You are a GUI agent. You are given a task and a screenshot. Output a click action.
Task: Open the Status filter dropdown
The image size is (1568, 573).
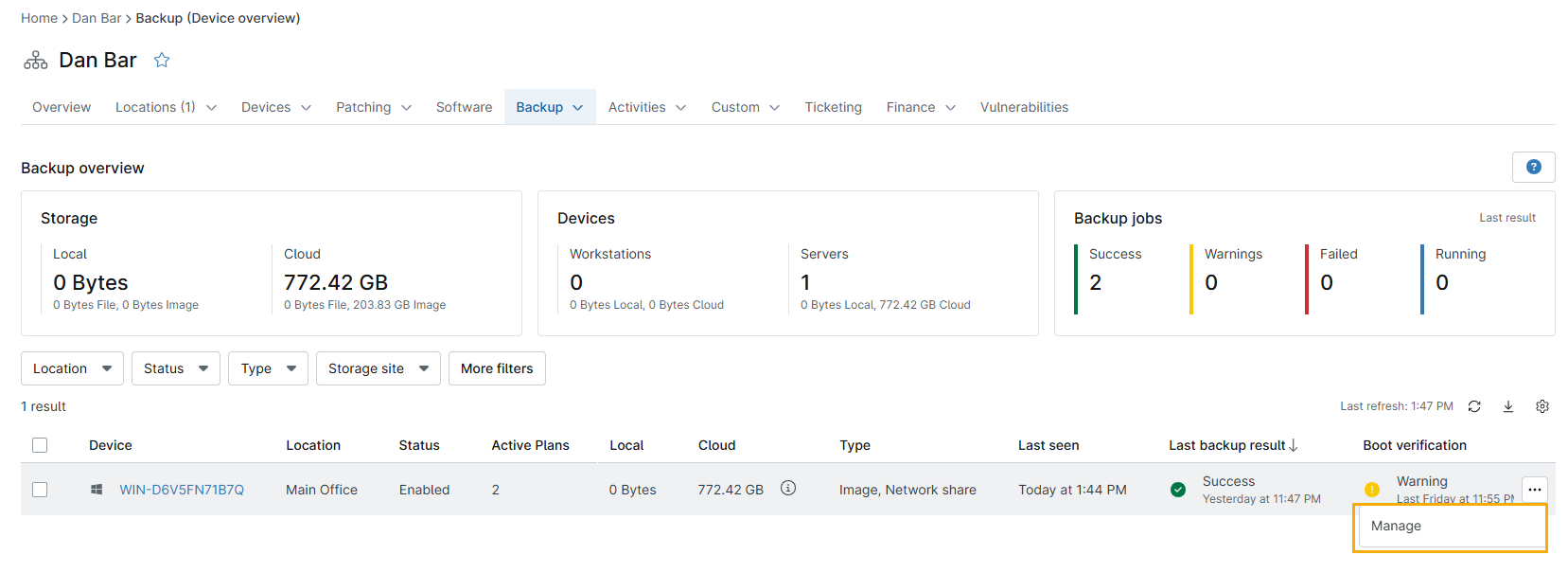pyautogui.click(x=175, y=368)
